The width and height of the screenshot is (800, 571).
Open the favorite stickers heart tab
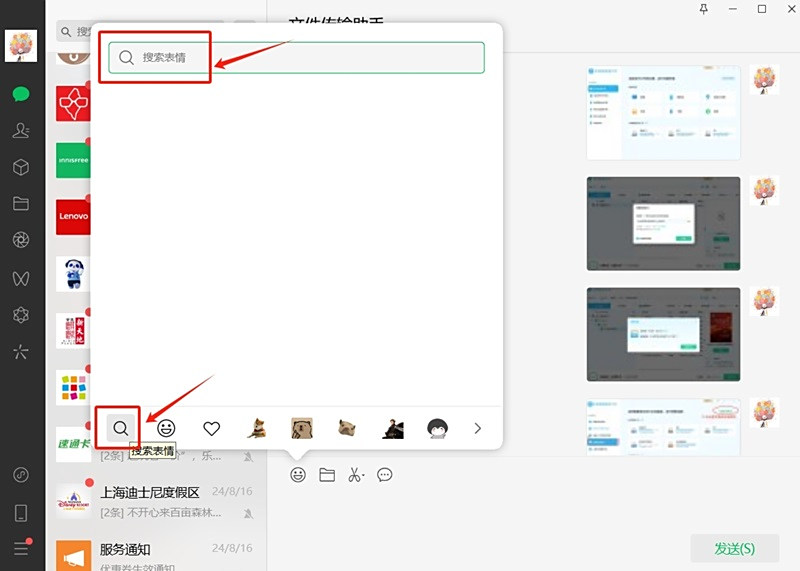pyautogui.click(x=211, y=428)
